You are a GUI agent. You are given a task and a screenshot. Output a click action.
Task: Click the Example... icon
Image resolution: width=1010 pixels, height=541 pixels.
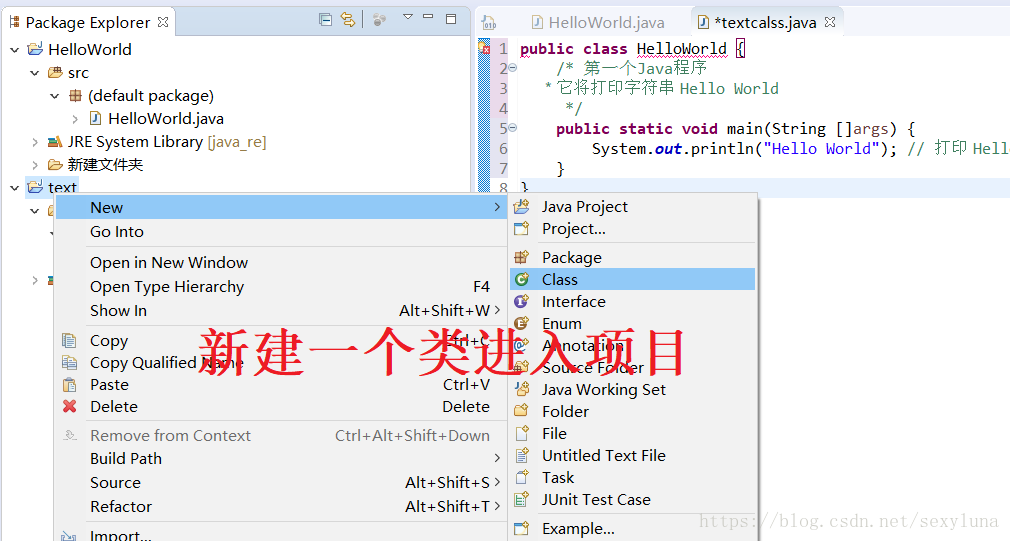(522, 528)
